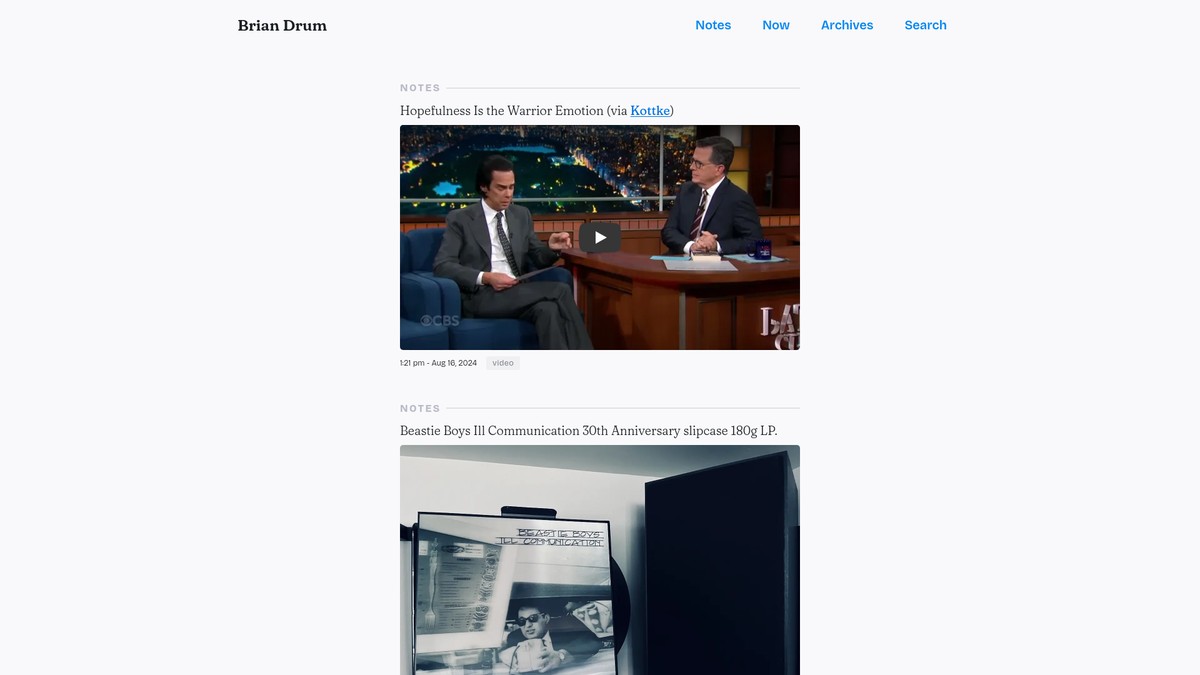The width and height of the screenshot is (1200, 675).
Task: Go to the Notes page in navigation
Action: tap(713, 25)
